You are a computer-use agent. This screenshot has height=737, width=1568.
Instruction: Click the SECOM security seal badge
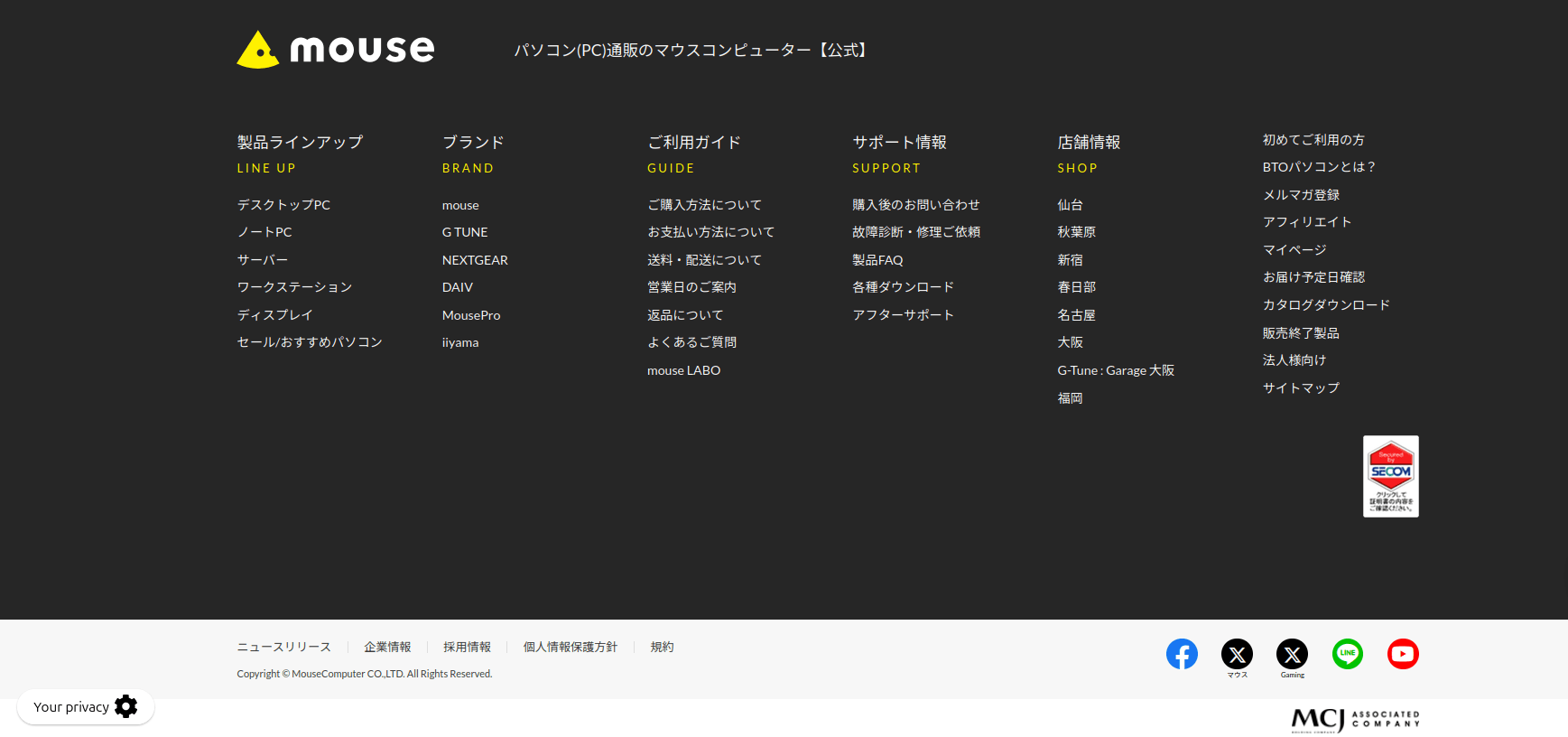[x=1390, y=477]
